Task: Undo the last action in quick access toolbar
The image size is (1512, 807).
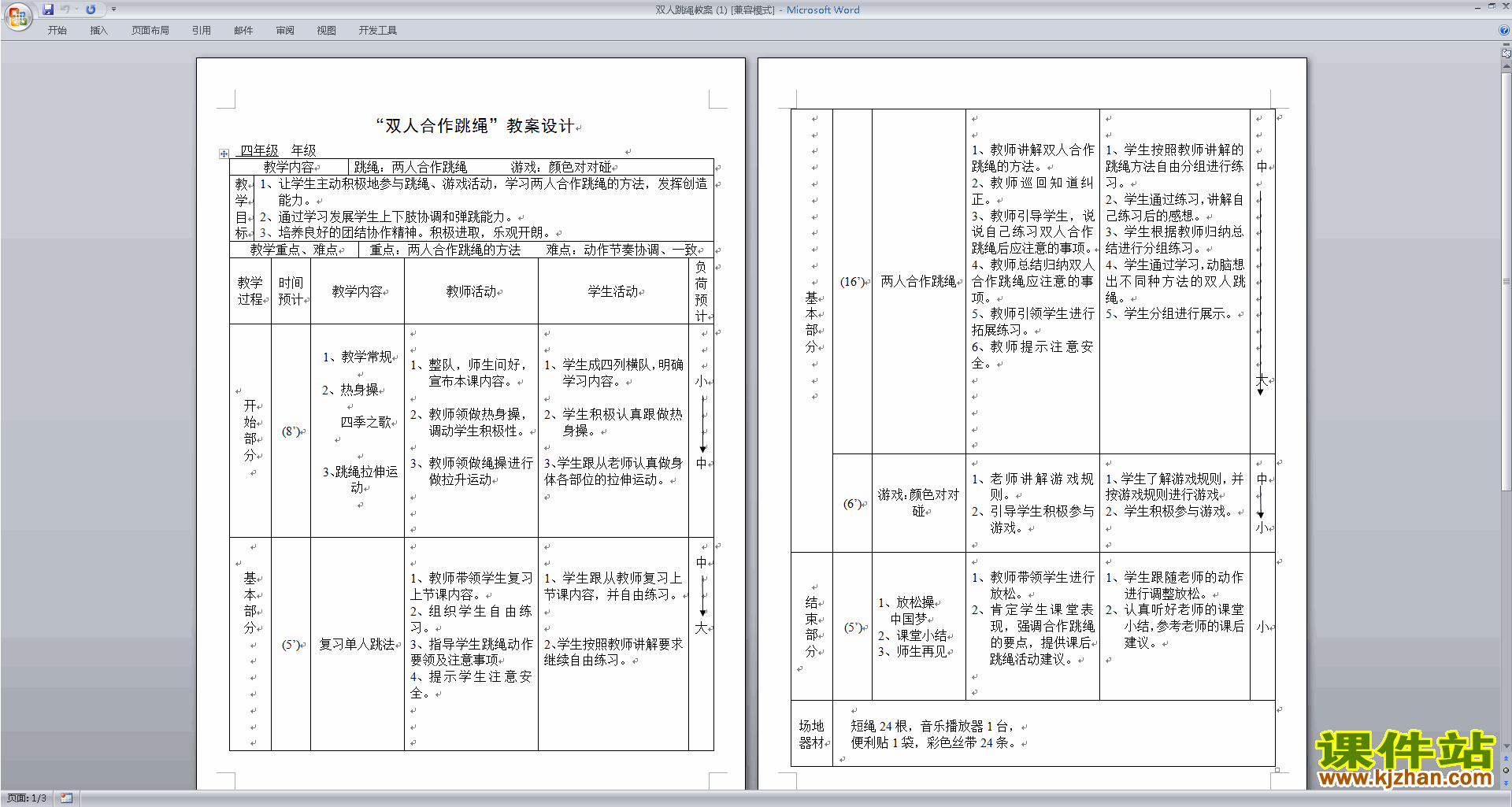Action: coord(65,9)
